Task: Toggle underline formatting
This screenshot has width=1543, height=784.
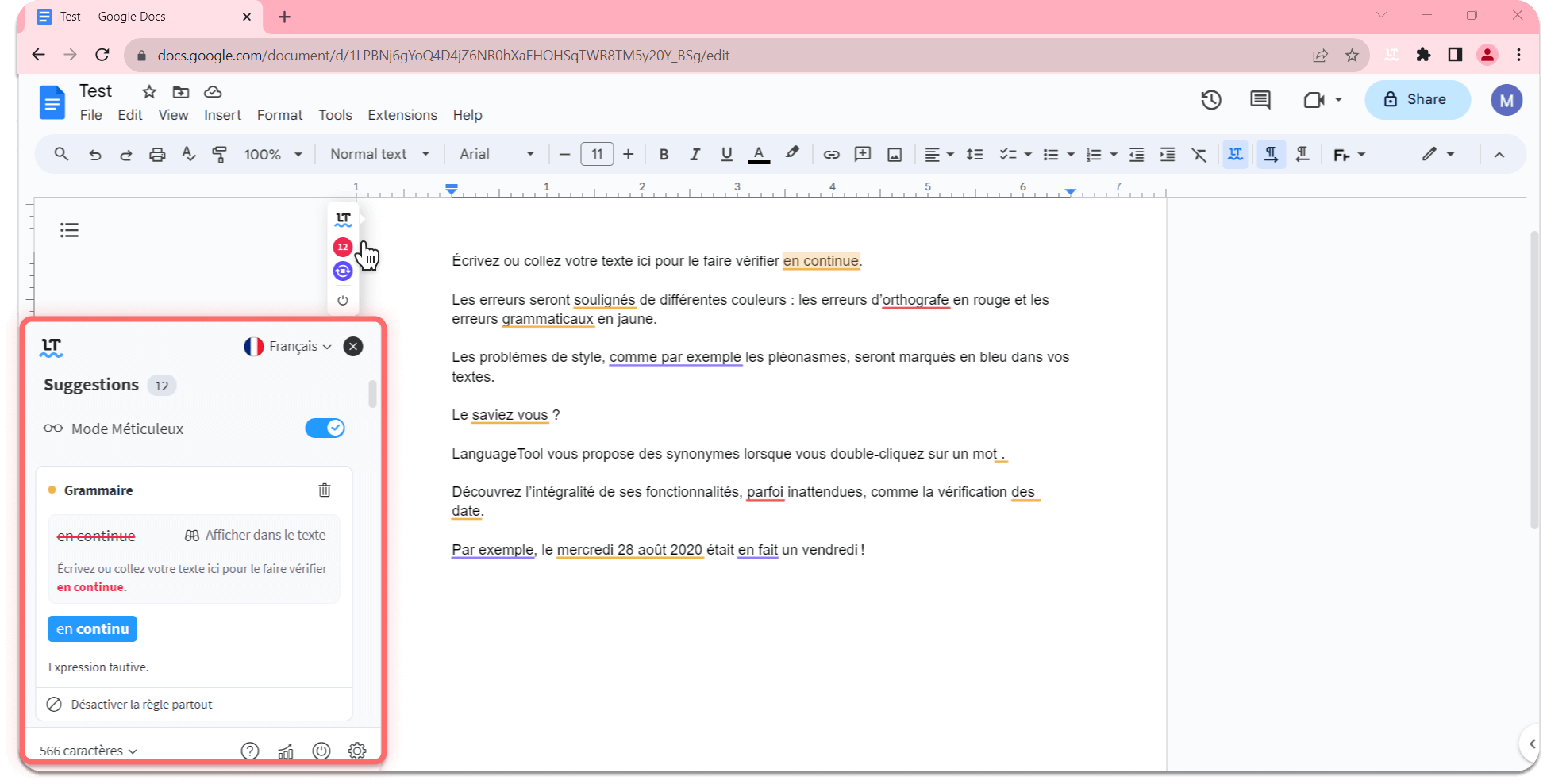Action: point(726,155)
